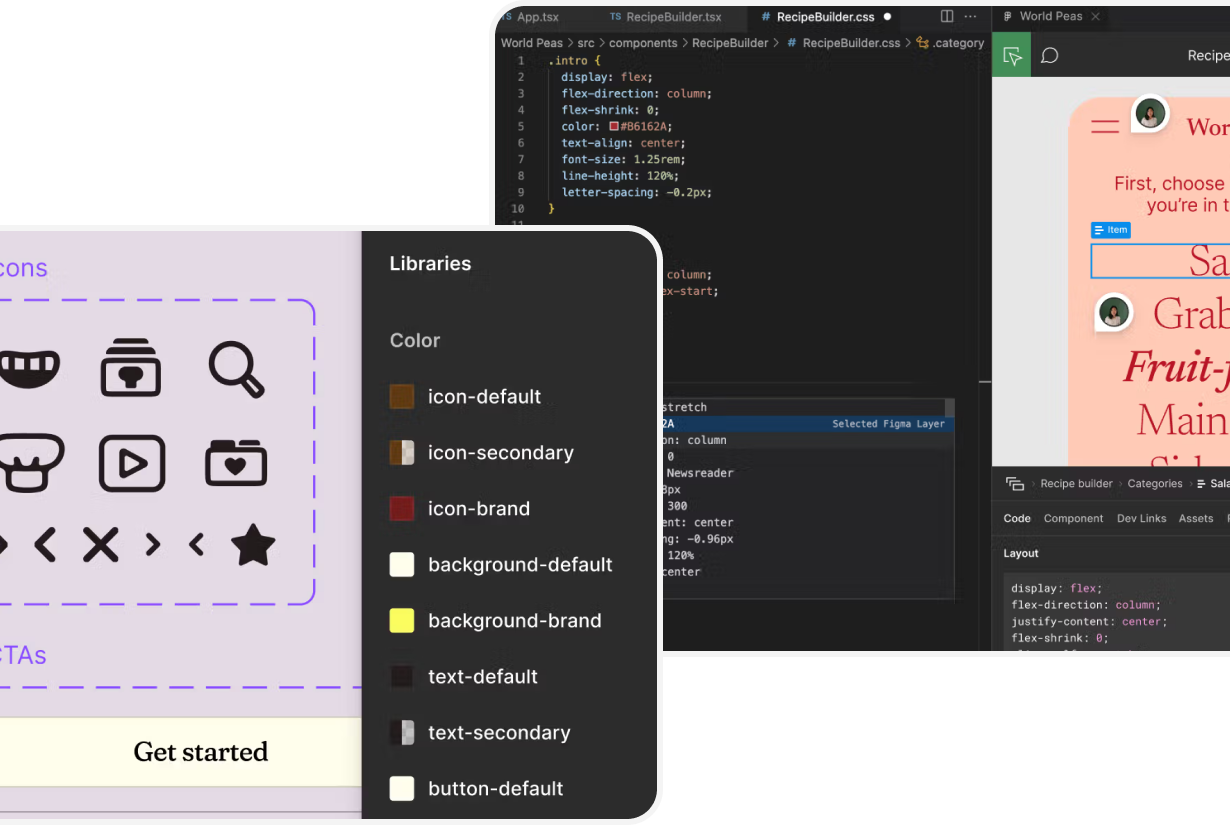Click Categories in the layer breadcrumb
The width and height of the screenshot is (1230, 825).
point(1154,484)
